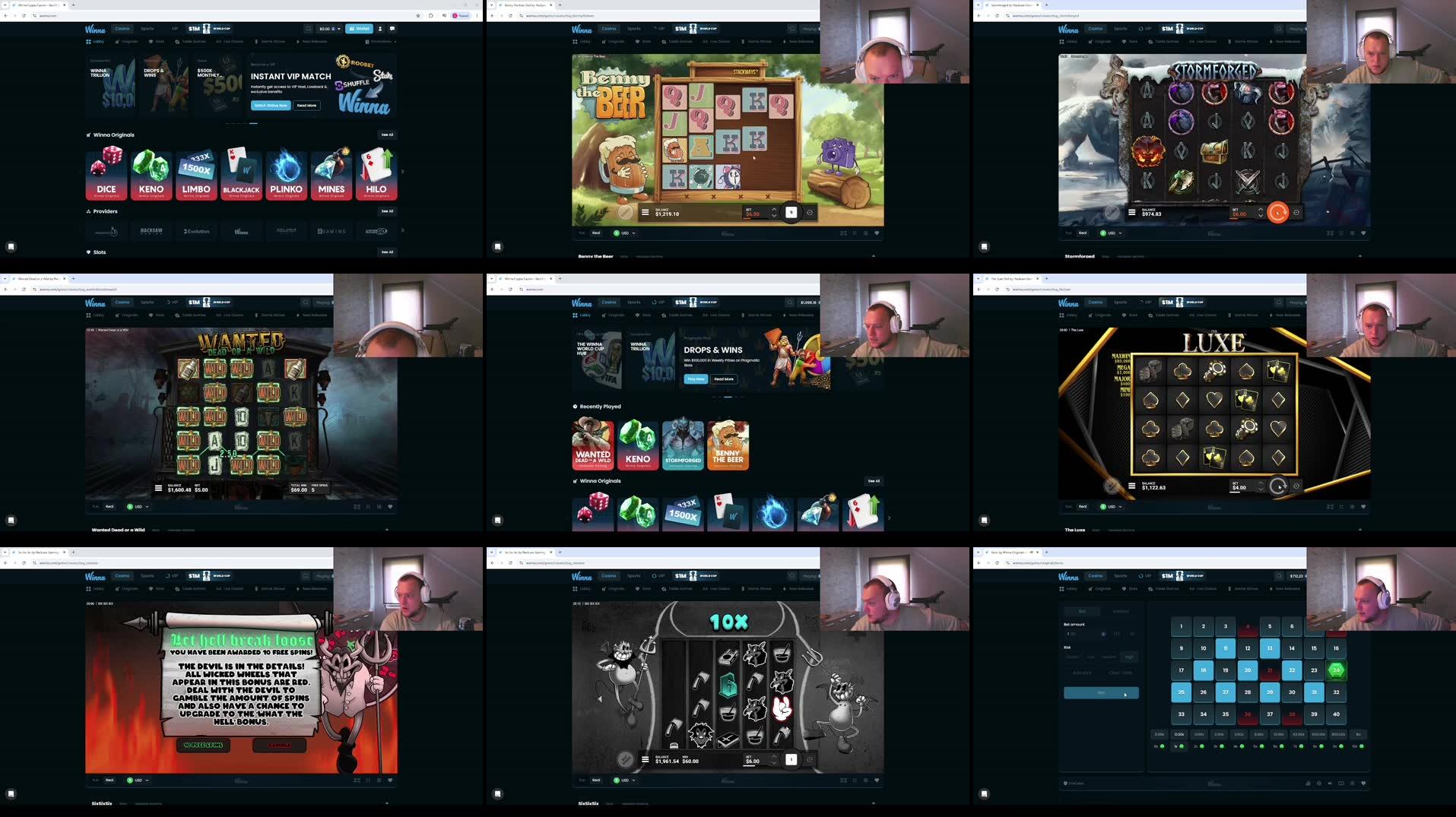
Task: Mute sound with the speaker icon in Keno
Action: (1330, 783)
